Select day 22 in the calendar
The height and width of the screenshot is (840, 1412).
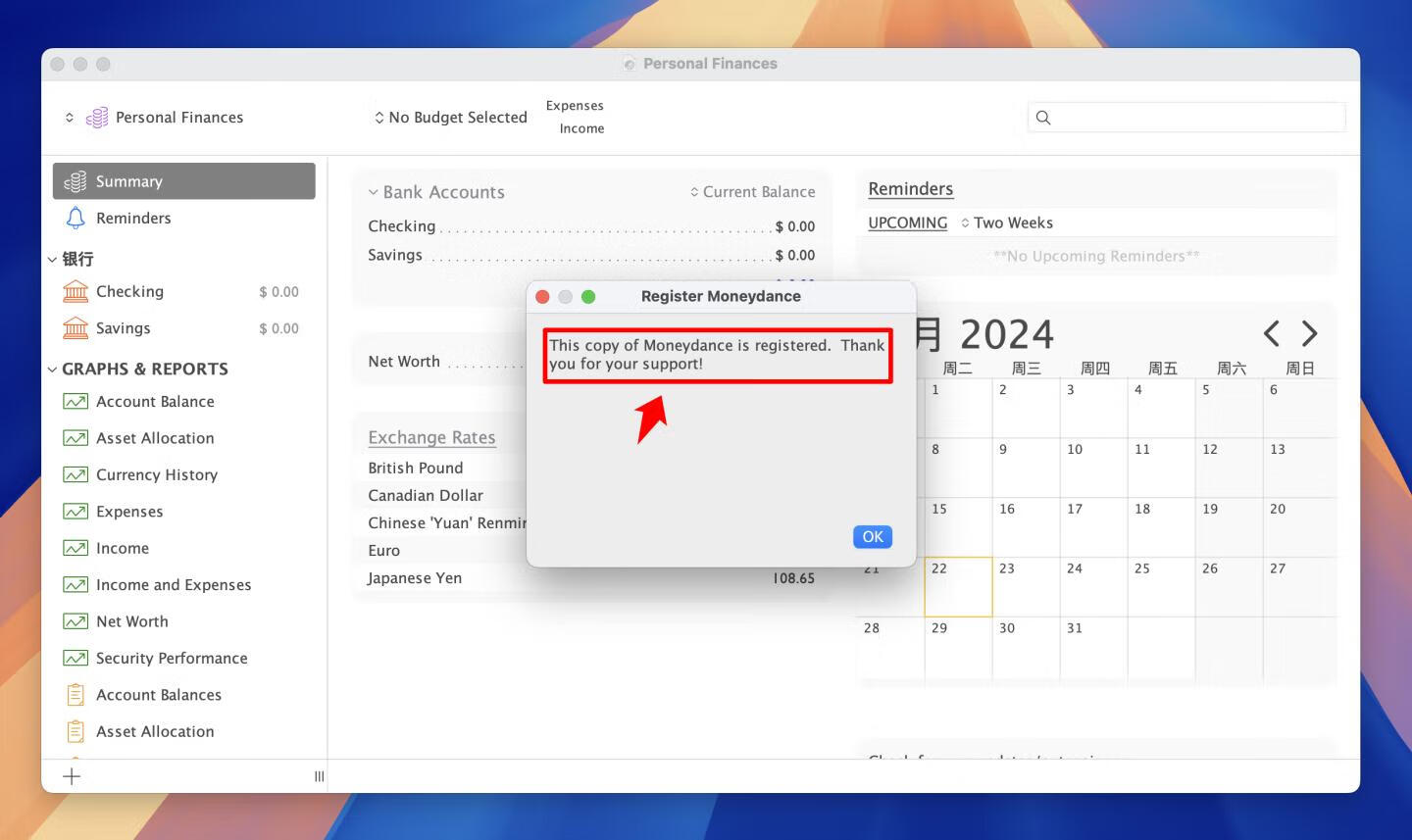coord(958,586)
